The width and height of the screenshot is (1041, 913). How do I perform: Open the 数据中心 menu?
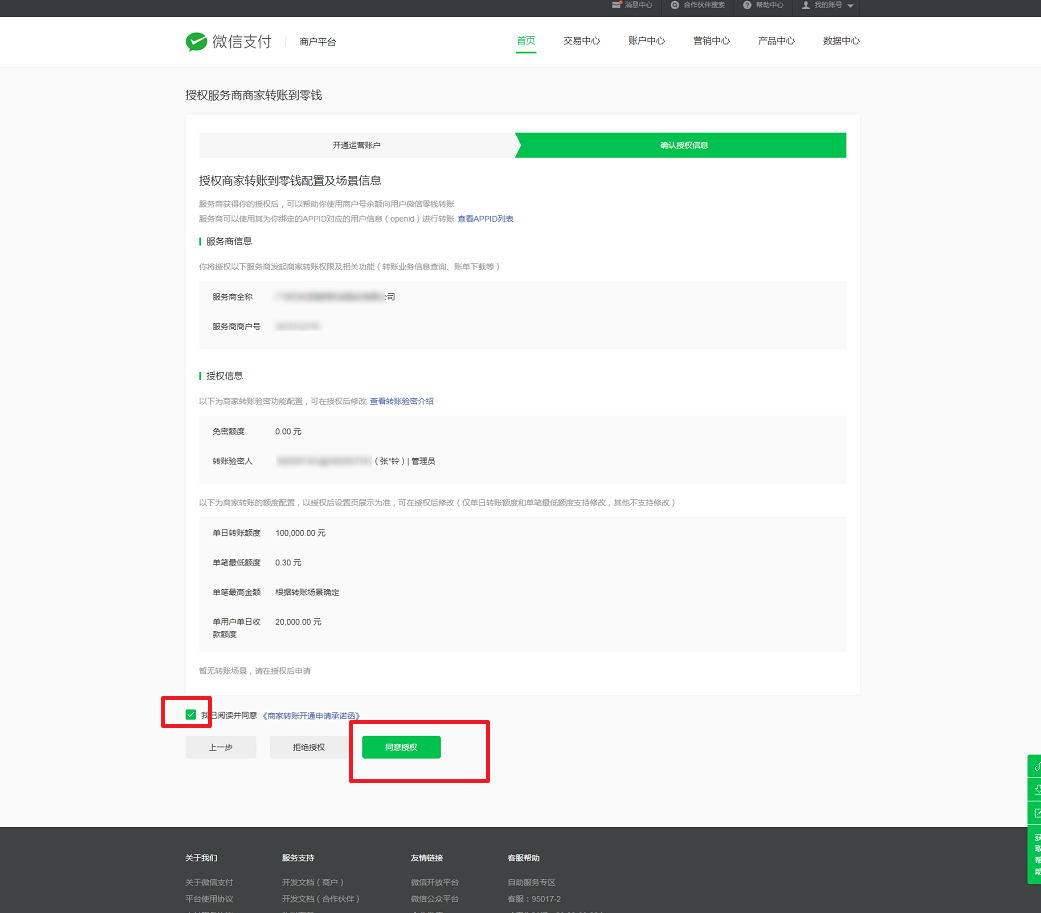click(x=841, y=41)
